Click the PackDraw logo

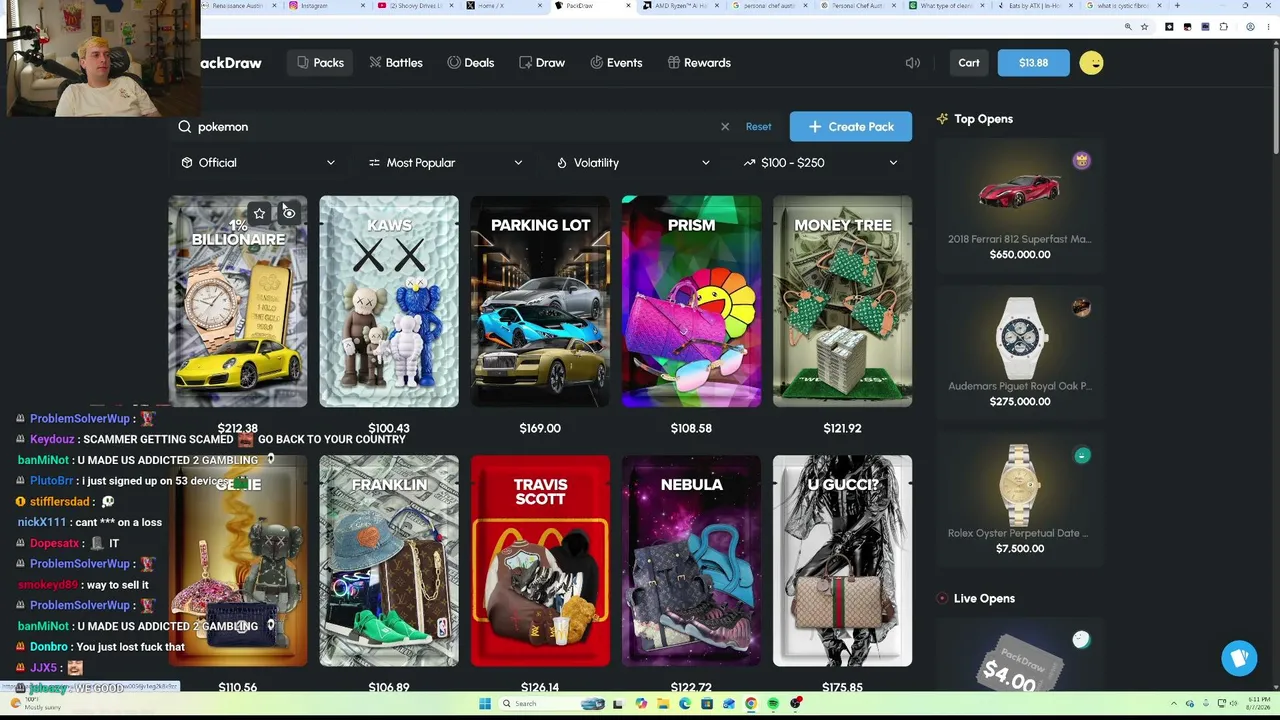tap(230, 63)
